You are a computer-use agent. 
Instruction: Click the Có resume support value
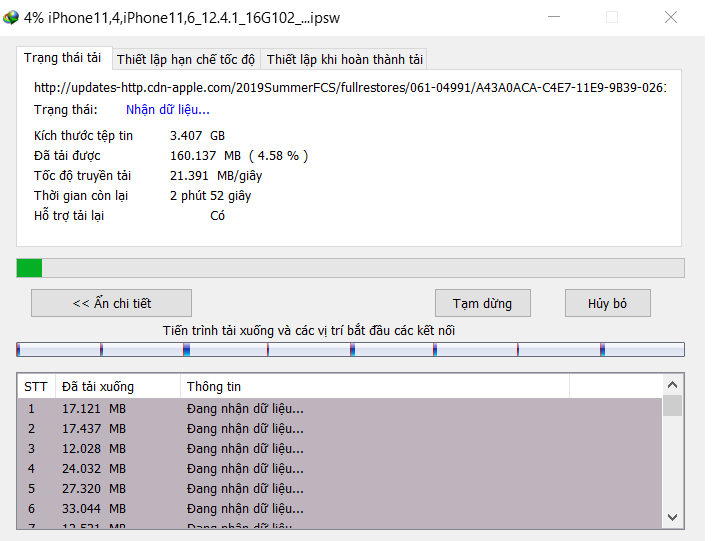coord(218,216)
